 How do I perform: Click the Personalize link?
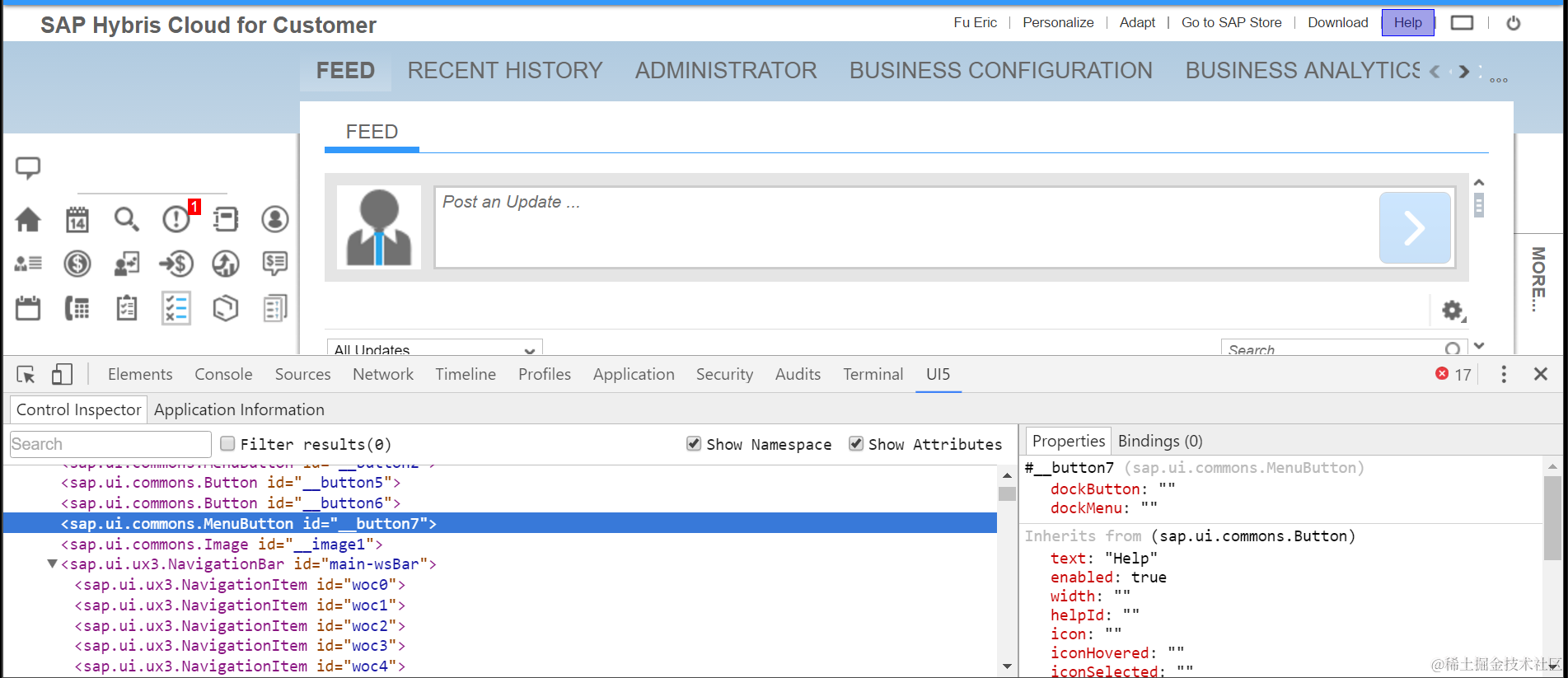coord(1058,23)
